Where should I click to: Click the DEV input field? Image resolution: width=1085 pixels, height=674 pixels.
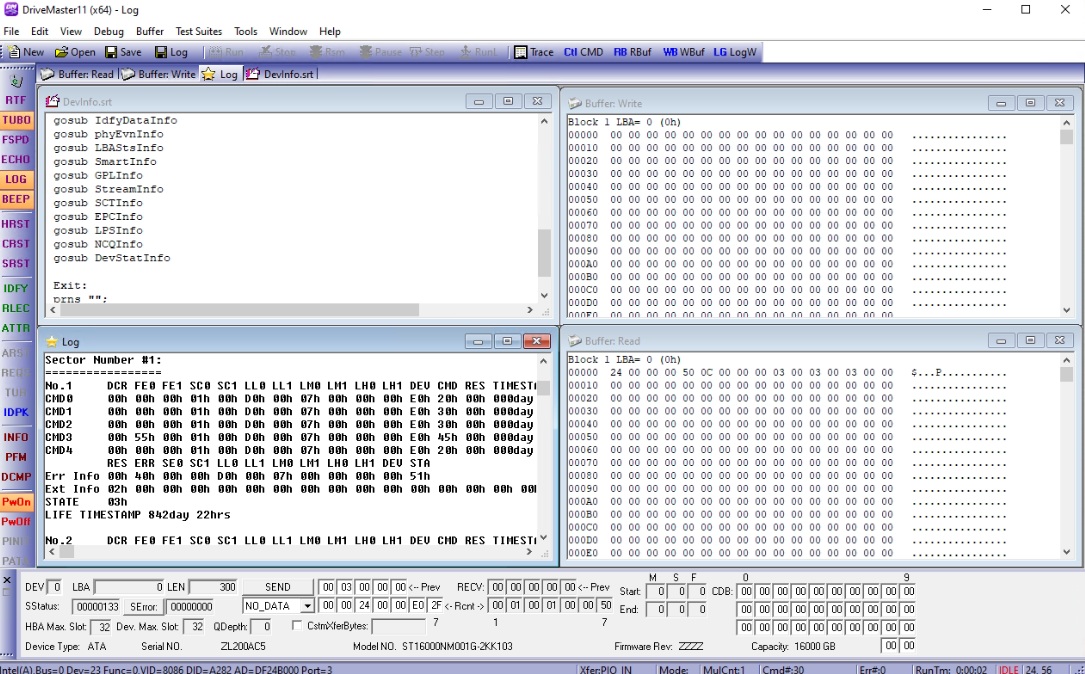[55, 587]
